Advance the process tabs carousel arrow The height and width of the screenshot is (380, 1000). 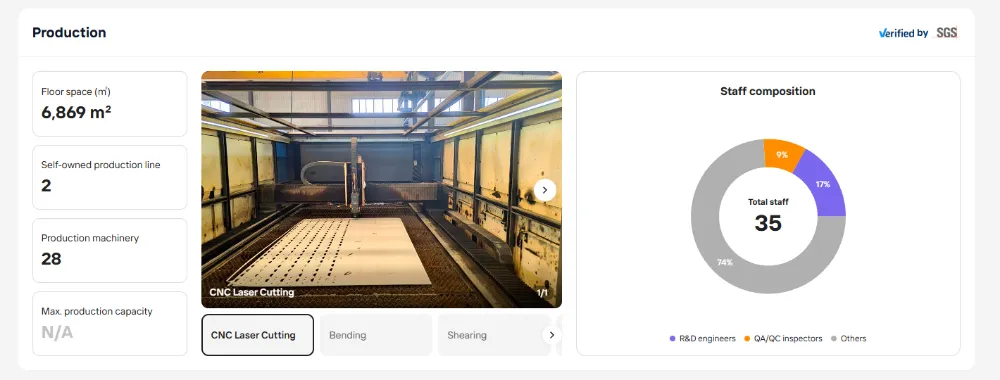(x=552, y=335)
